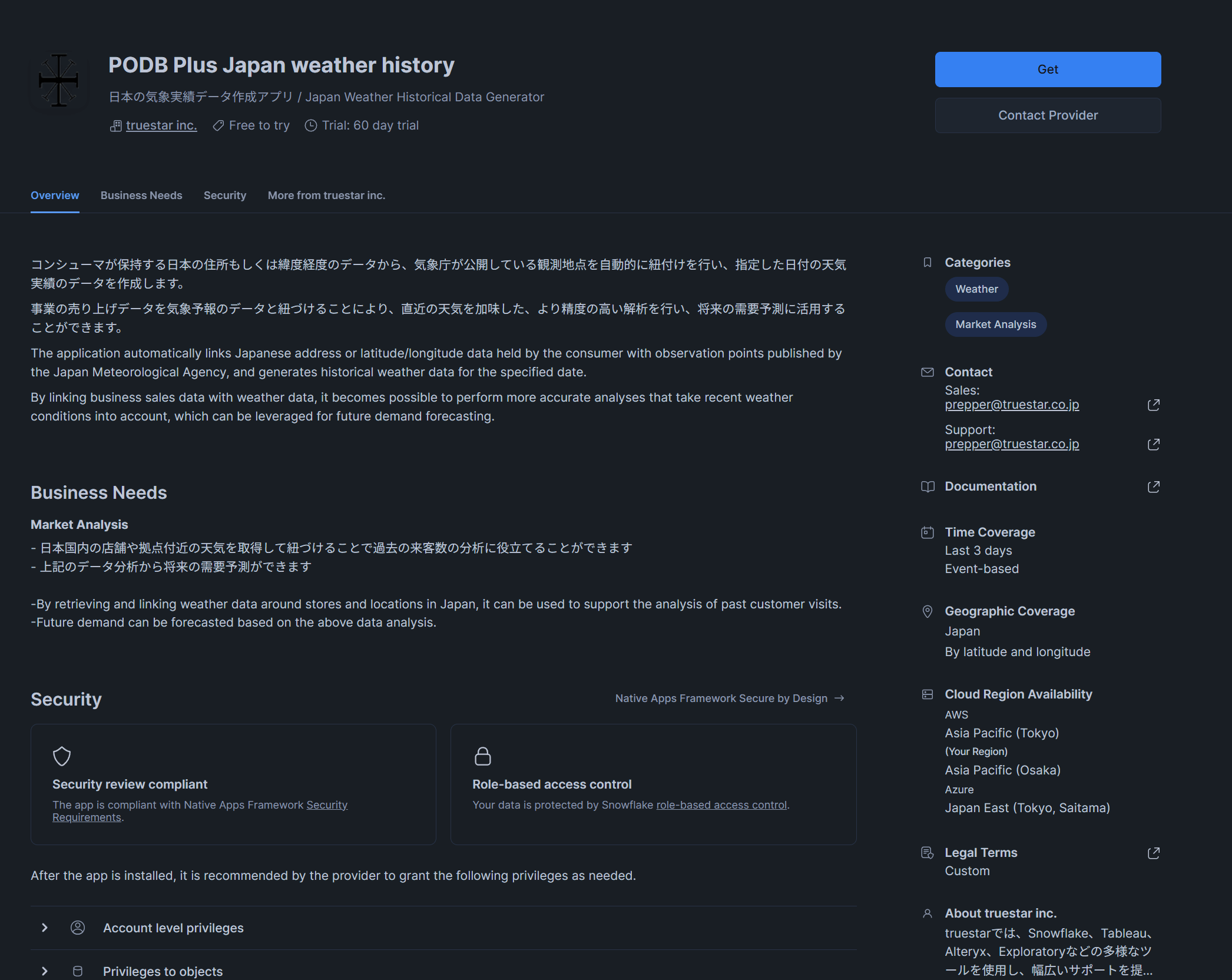Click 'Japan' under Geographic Coverage
The image size is (1232, 980).
point(963,631)
